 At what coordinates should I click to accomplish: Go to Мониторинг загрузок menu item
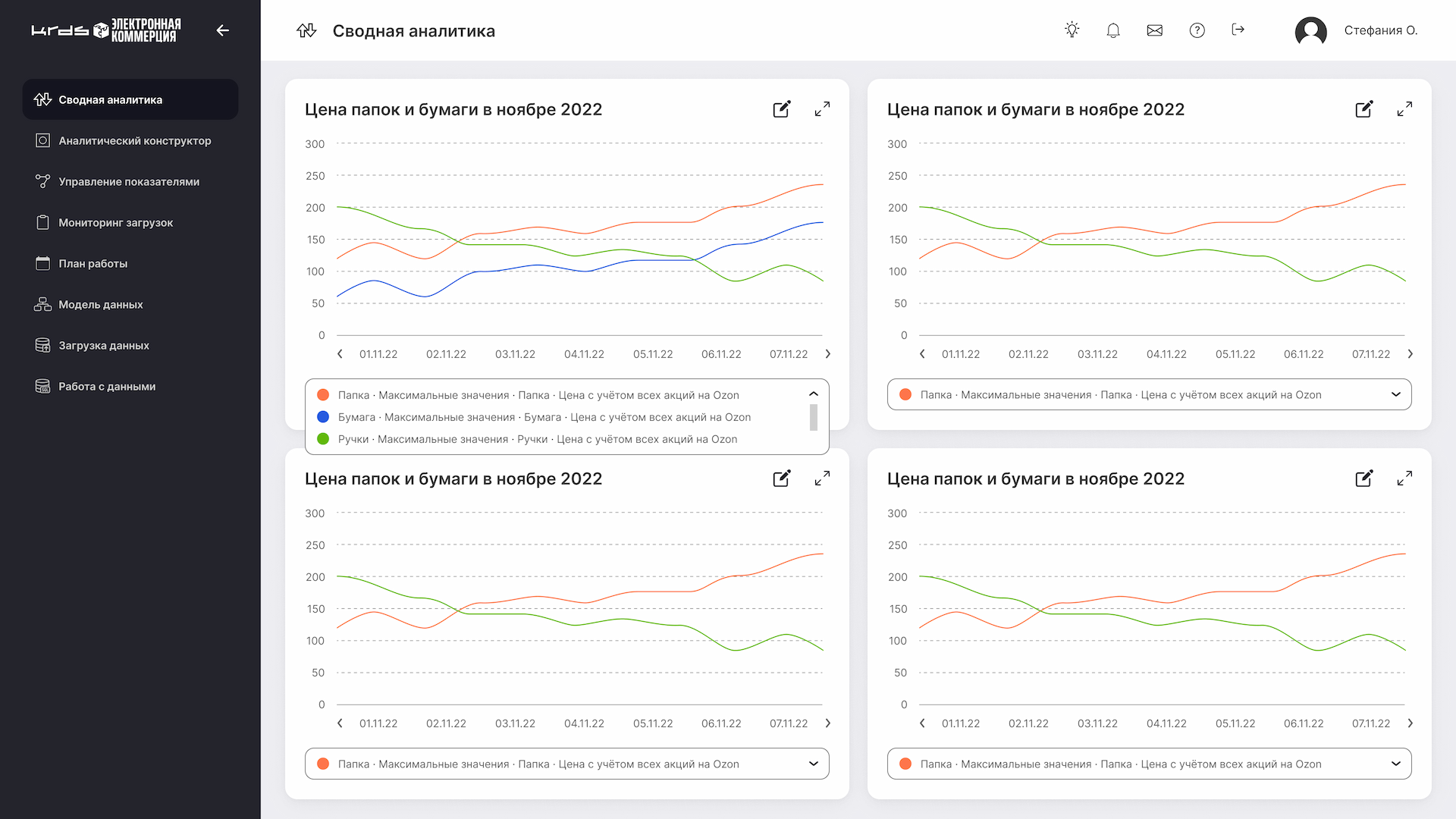click(x=115, y=223)
